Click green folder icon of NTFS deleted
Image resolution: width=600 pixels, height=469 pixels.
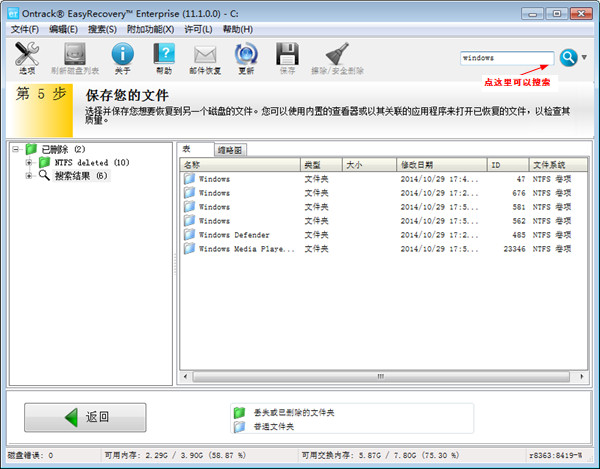(45, 163)
